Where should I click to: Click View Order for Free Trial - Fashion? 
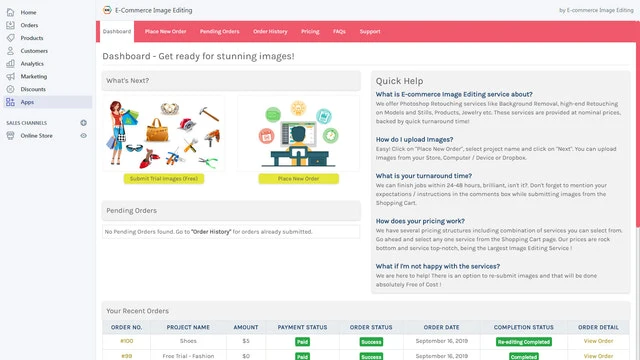598,356
